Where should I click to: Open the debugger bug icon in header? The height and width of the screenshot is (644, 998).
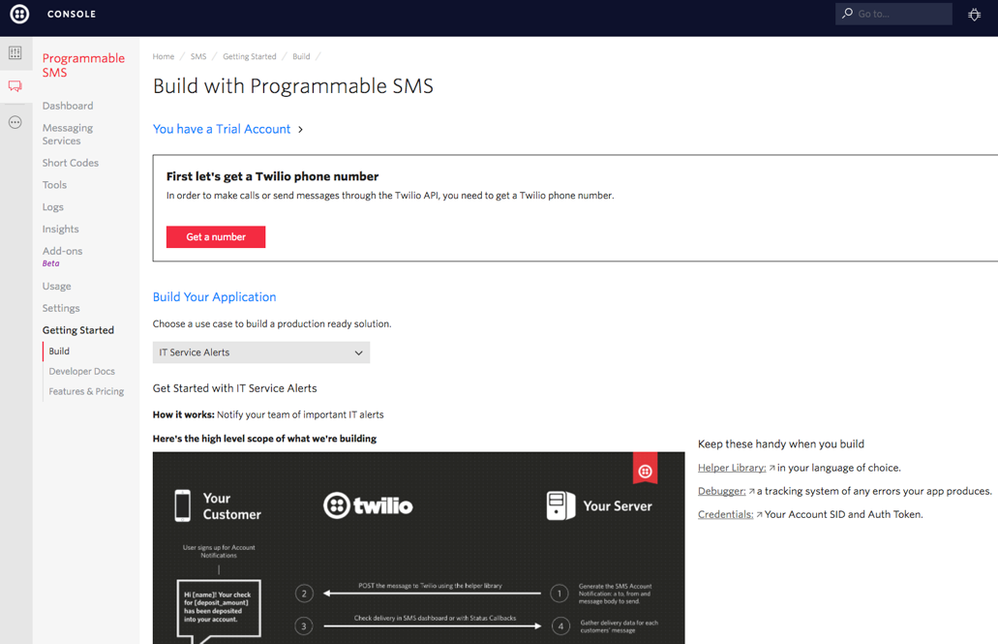974,14
